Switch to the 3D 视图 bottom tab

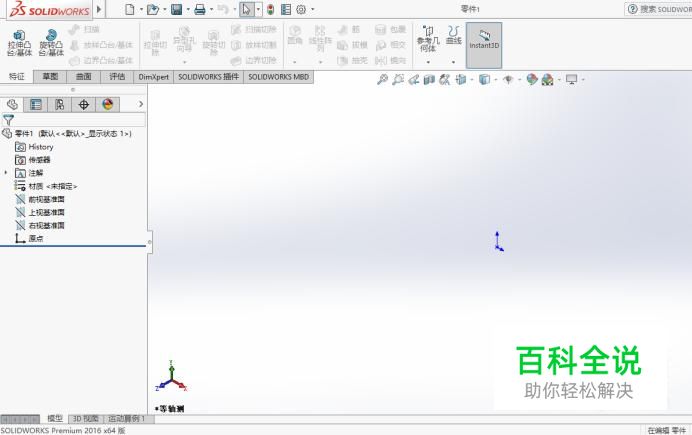86,419
